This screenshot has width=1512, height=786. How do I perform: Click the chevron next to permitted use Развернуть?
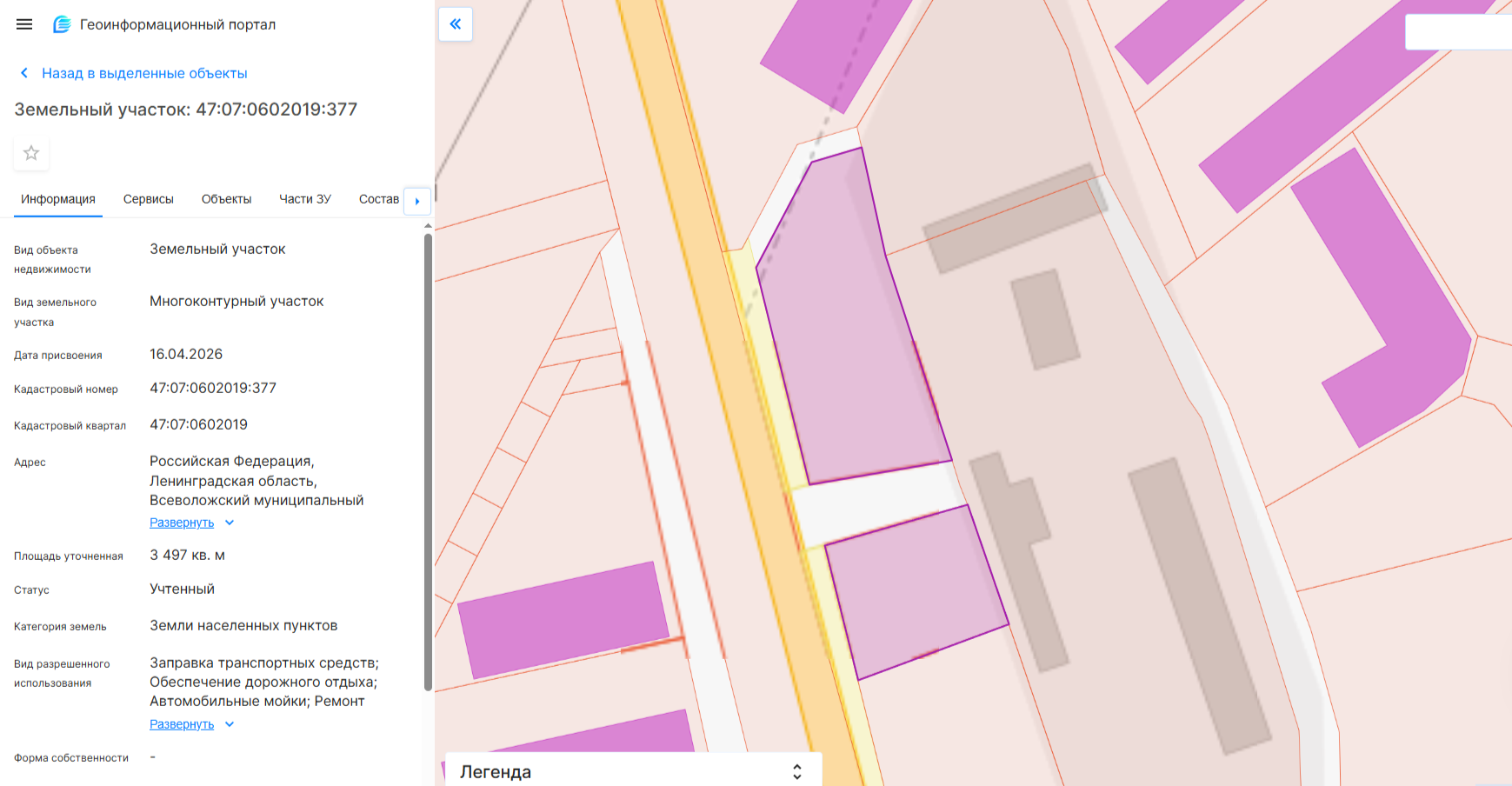(x=230, y=724)
